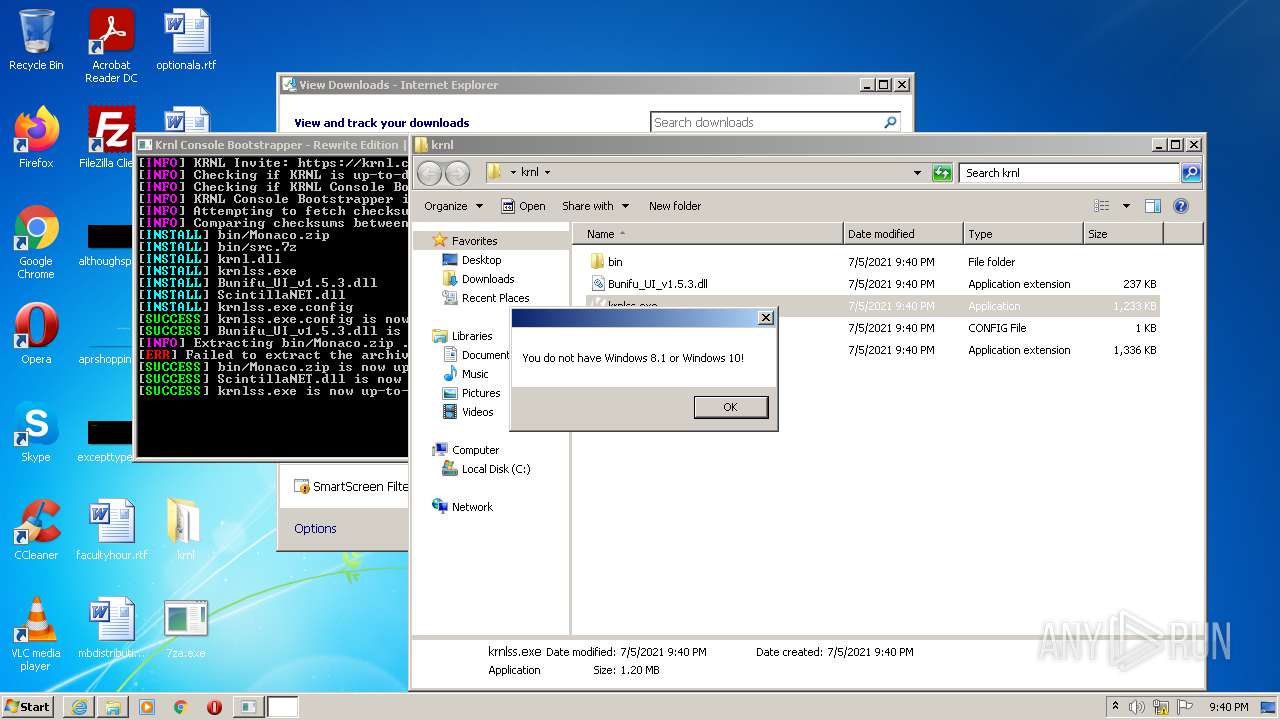
Task: Click search magnifier in View Downloads window
Action: pyautogui.click(x=890, y=122)
